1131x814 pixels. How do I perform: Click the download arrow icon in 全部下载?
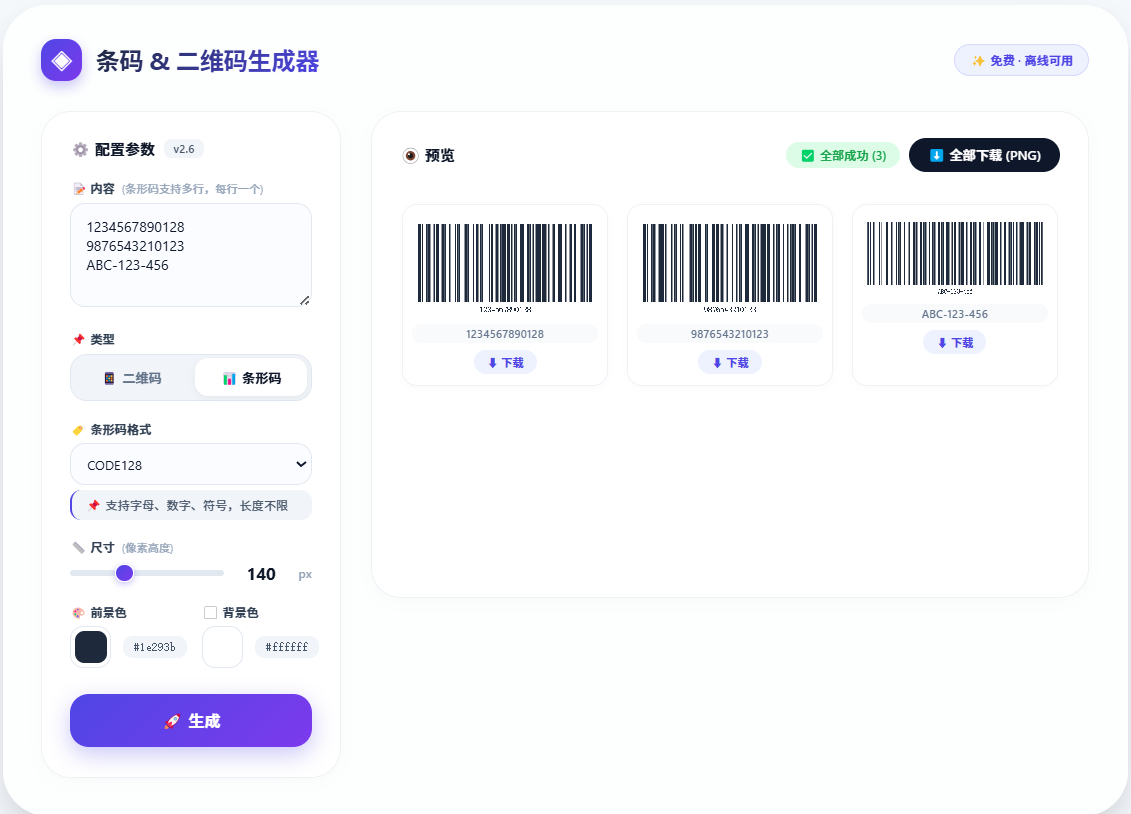[936, 155]
